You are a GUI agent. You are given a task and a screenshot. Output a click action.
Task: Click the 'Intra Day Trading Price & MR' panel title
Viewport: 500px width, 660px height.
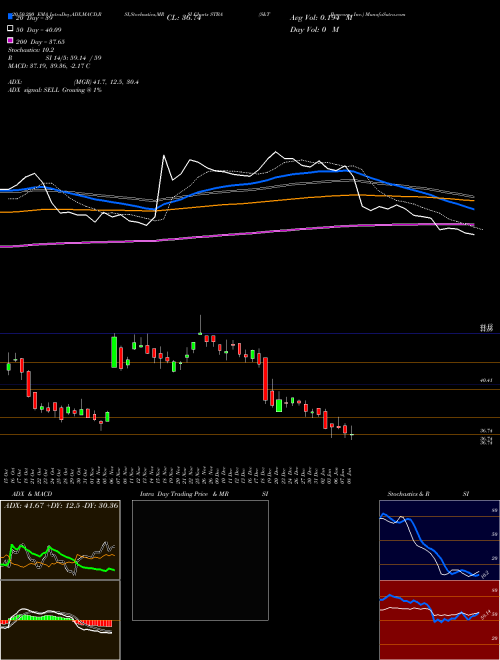point(184,494)
